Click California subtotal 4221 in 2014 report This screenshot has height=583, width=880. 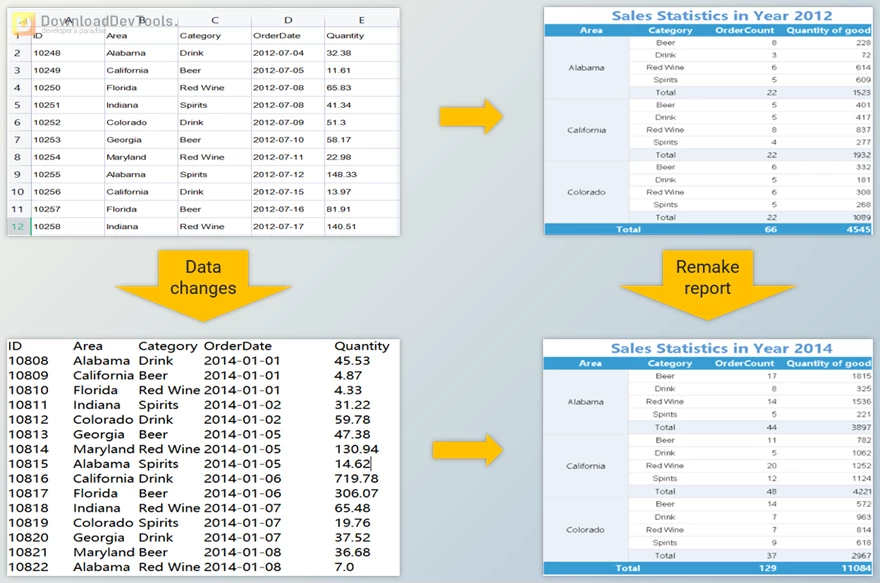(861, 492)
